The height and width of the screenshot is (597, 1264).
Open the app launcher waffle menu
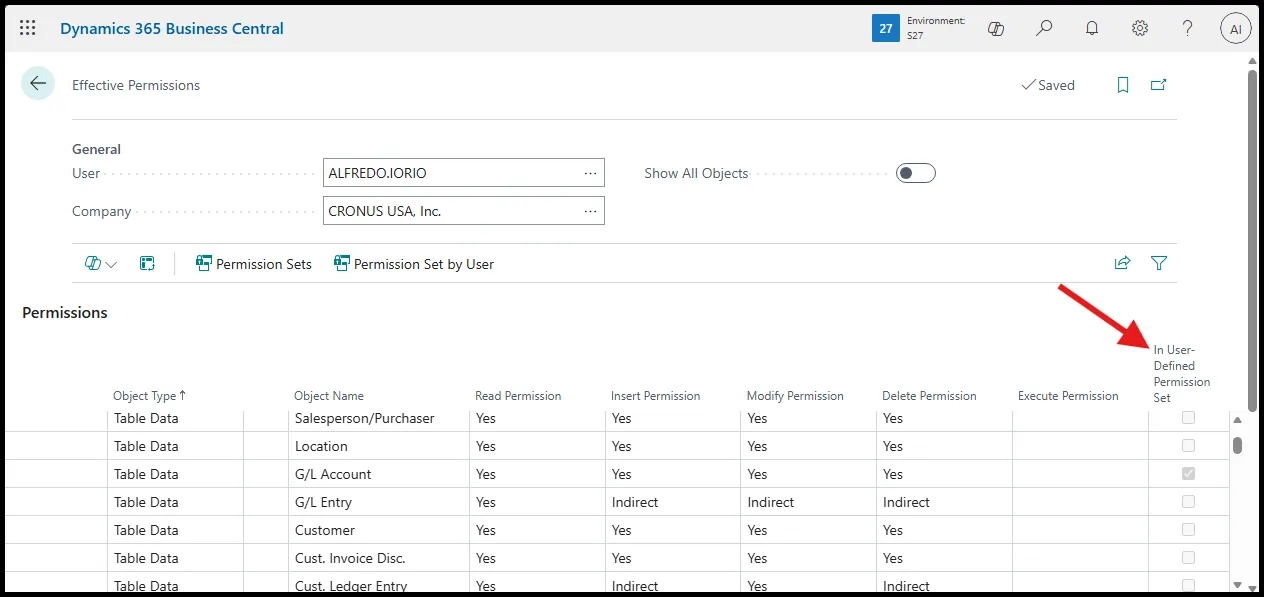(28, 28)
